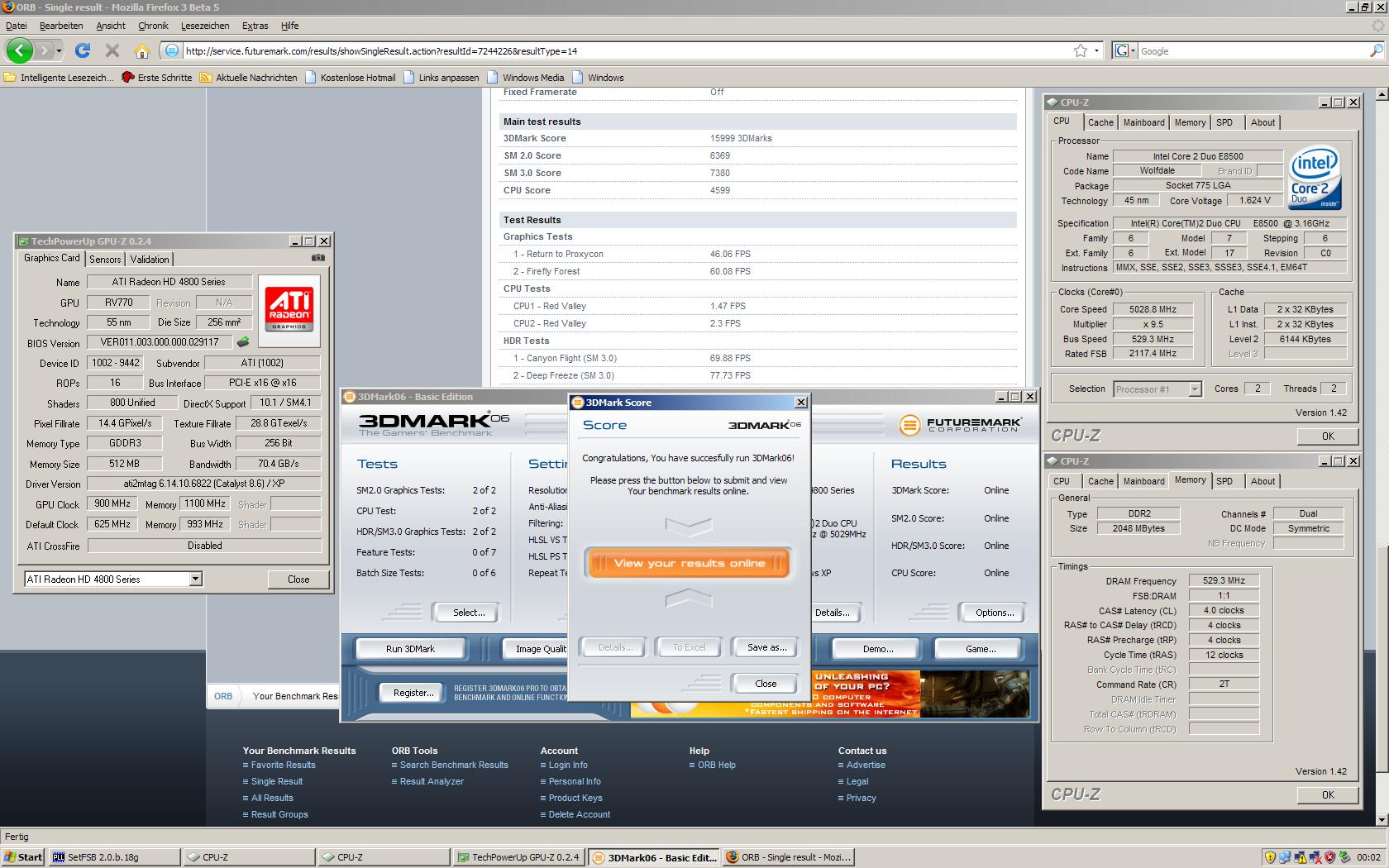
Task: Open the history dropdown next to navigation arrows
Action: pos(59,51)
